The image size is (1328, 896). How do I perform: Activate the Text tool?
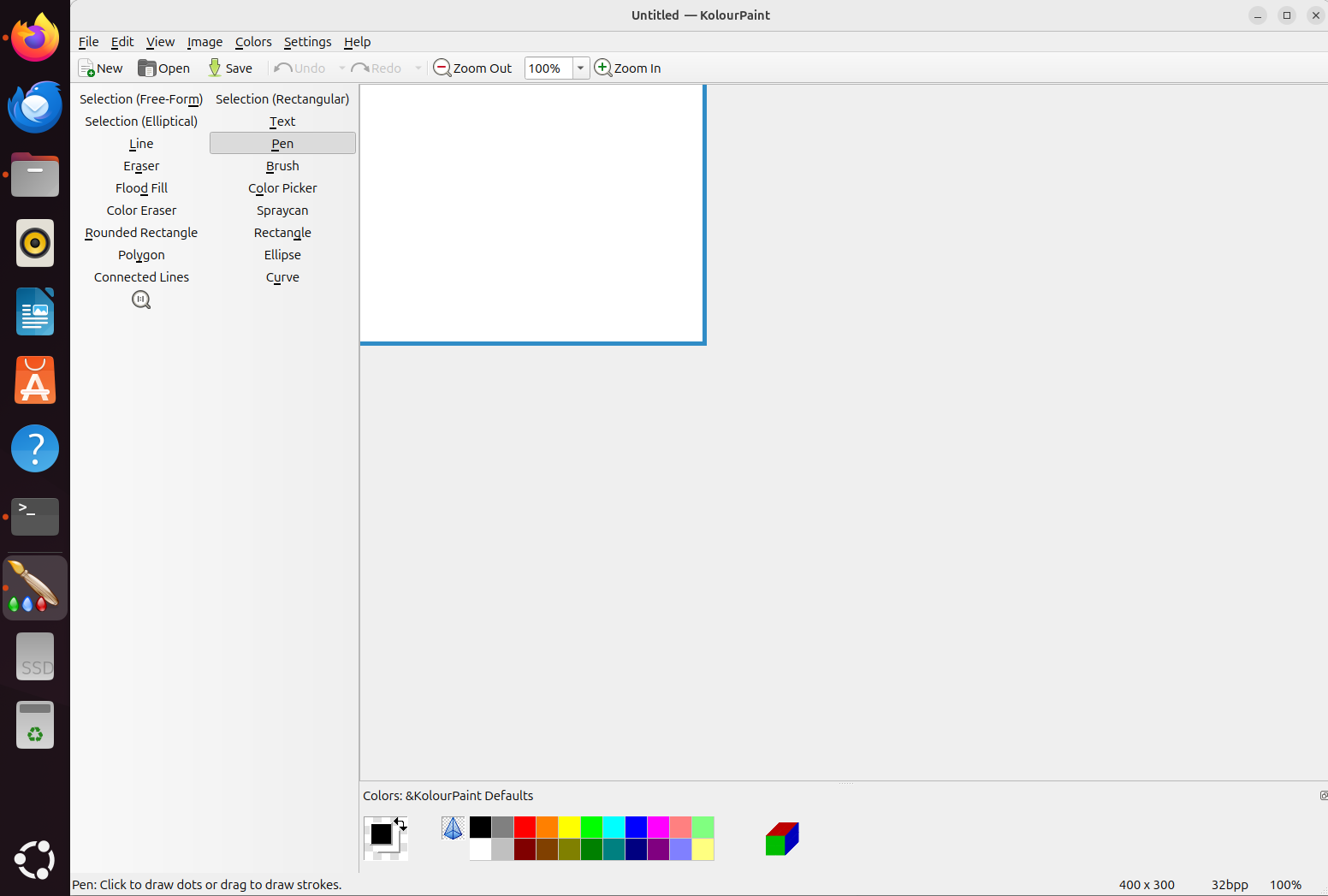282,122
